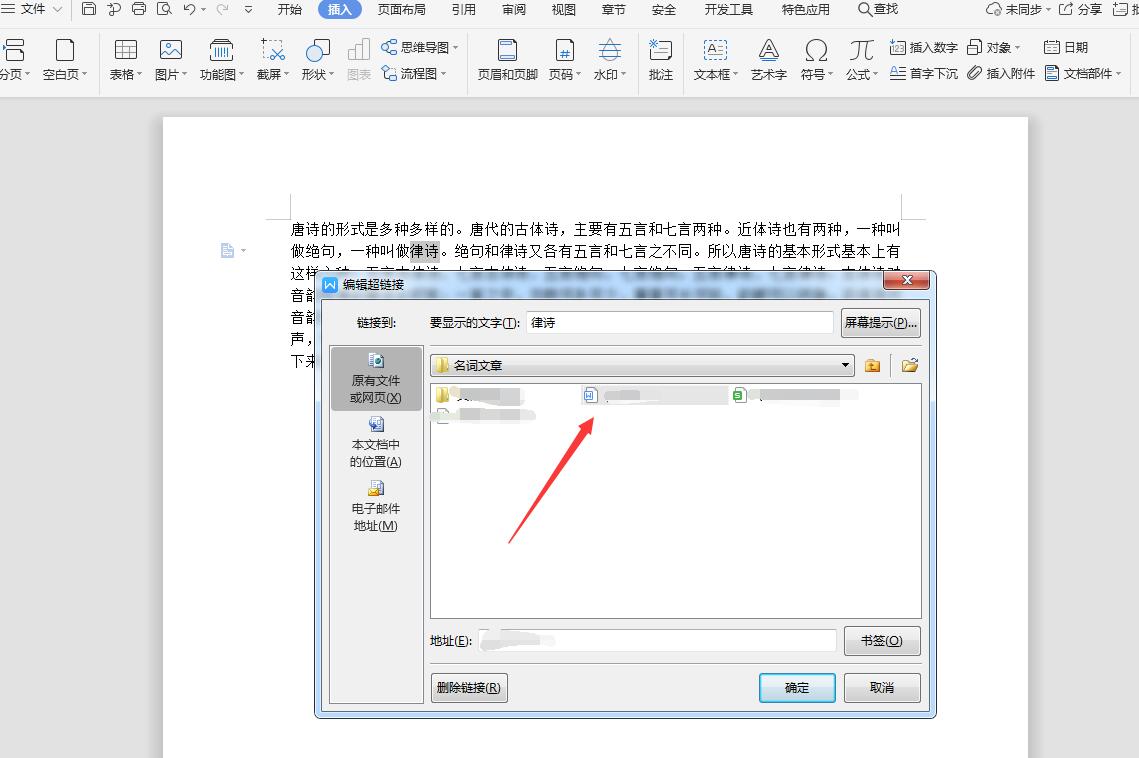Switch to the Start (开始) tab

click(x=290, y=9)
